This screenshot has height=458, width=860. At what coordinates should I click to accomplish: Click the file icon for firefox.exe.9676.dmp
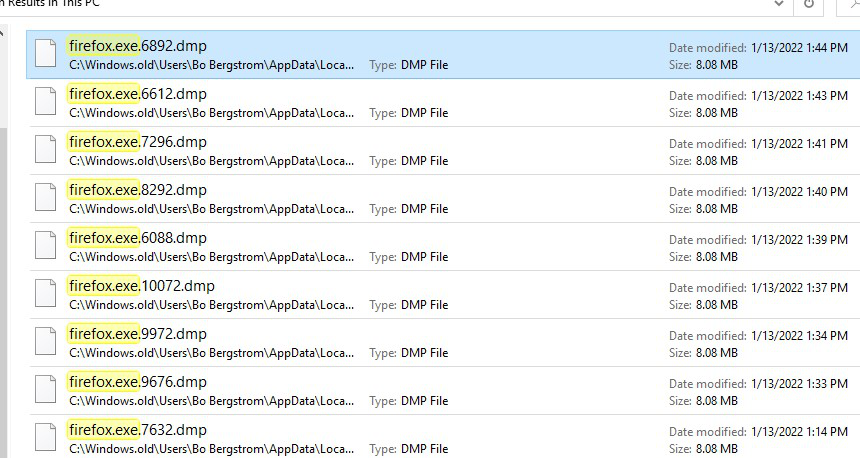point(46,389)
